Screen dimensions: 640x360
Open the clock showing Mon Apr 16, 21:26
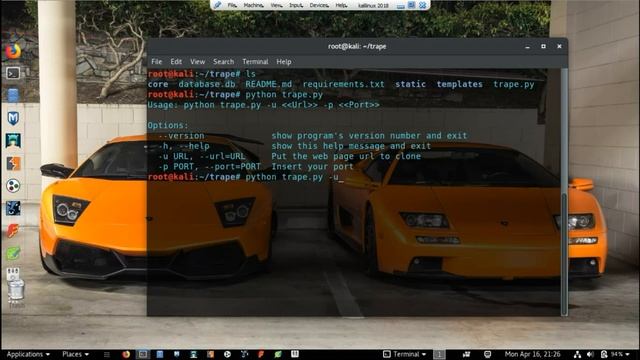coord(532,354)
